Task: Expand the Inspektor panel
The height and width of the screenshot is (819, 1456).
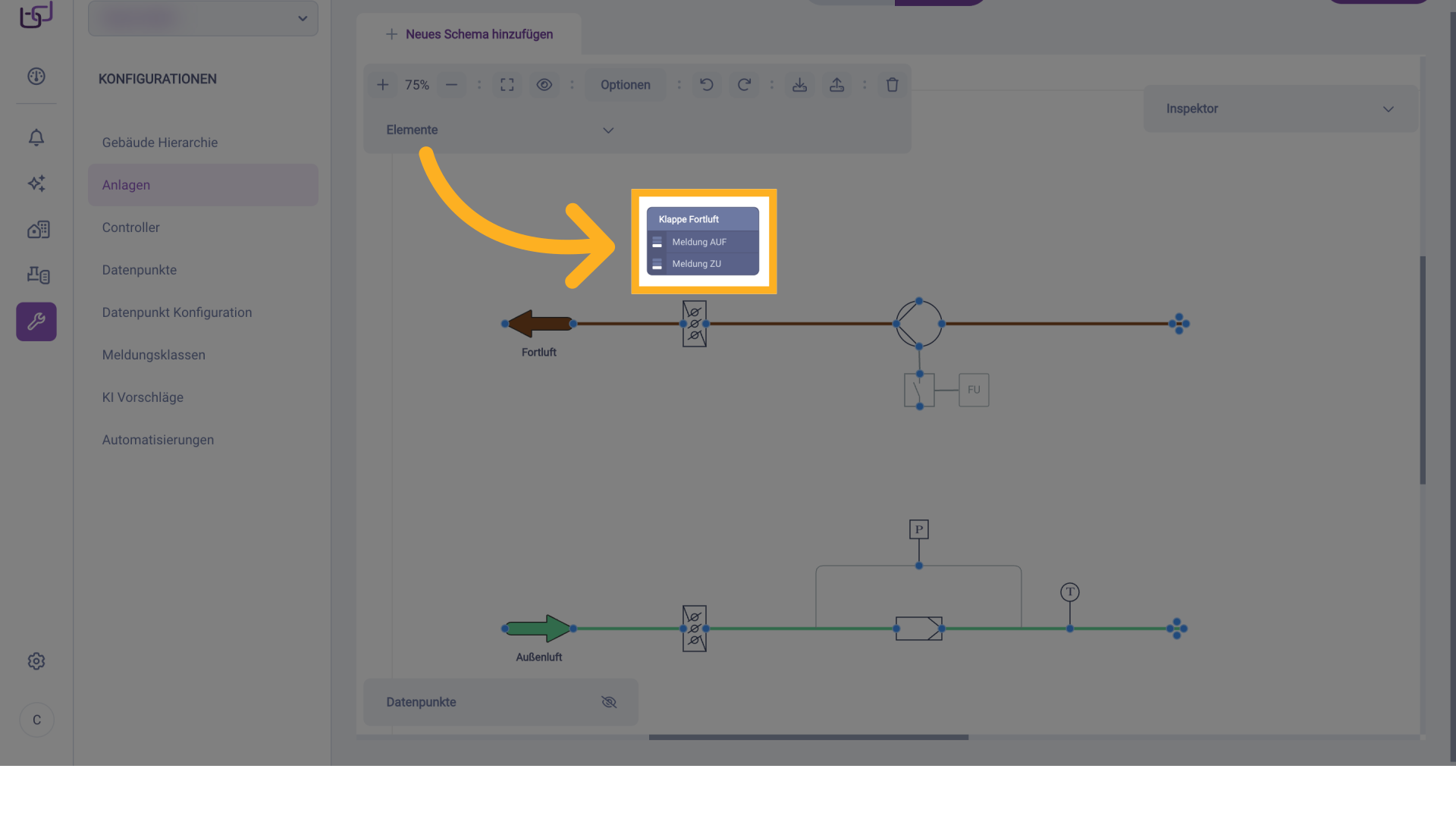Action: (1388, 109)
